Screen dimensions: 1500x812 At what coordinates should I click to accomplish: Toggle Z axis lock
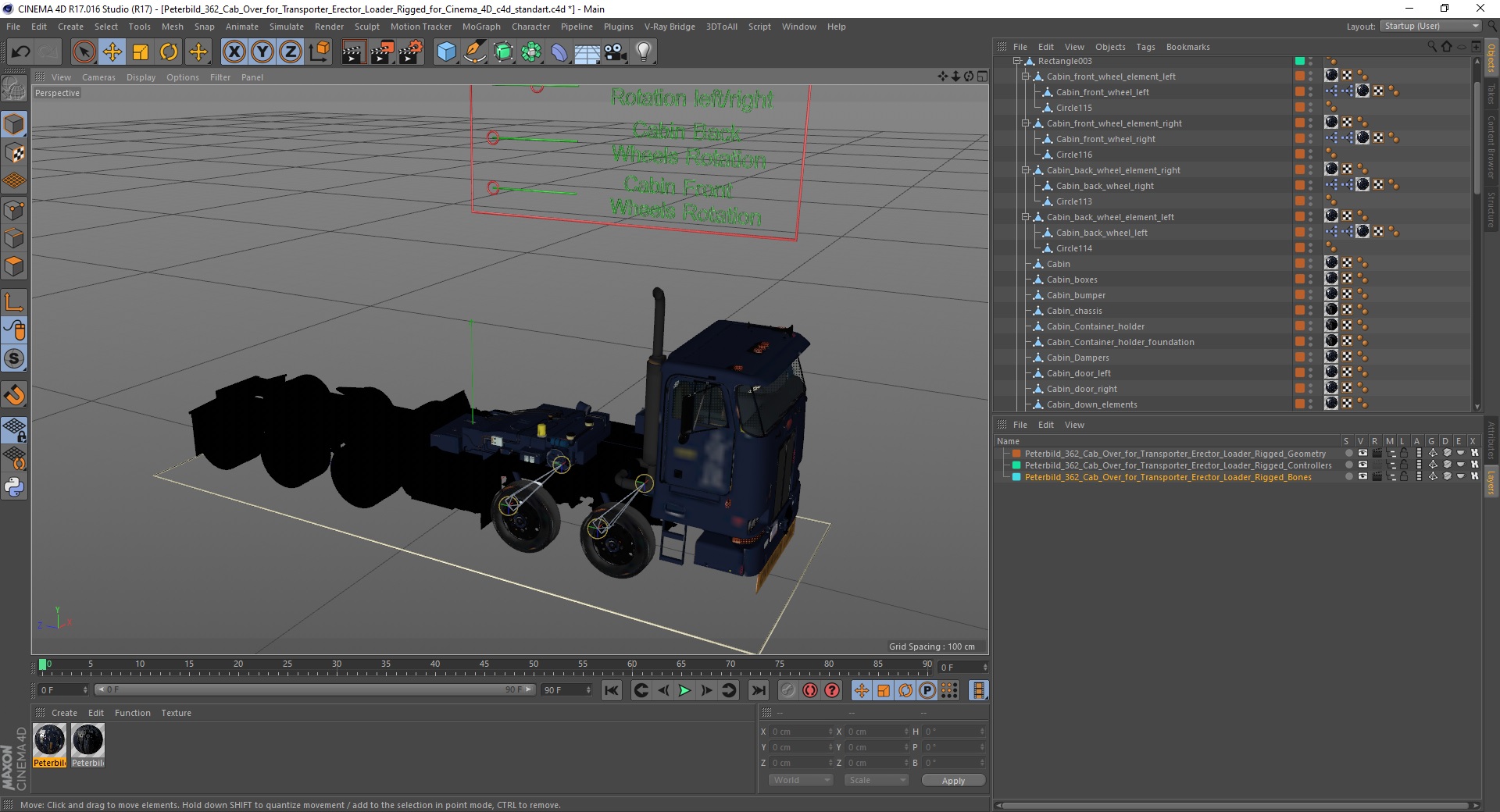(291, 52)
